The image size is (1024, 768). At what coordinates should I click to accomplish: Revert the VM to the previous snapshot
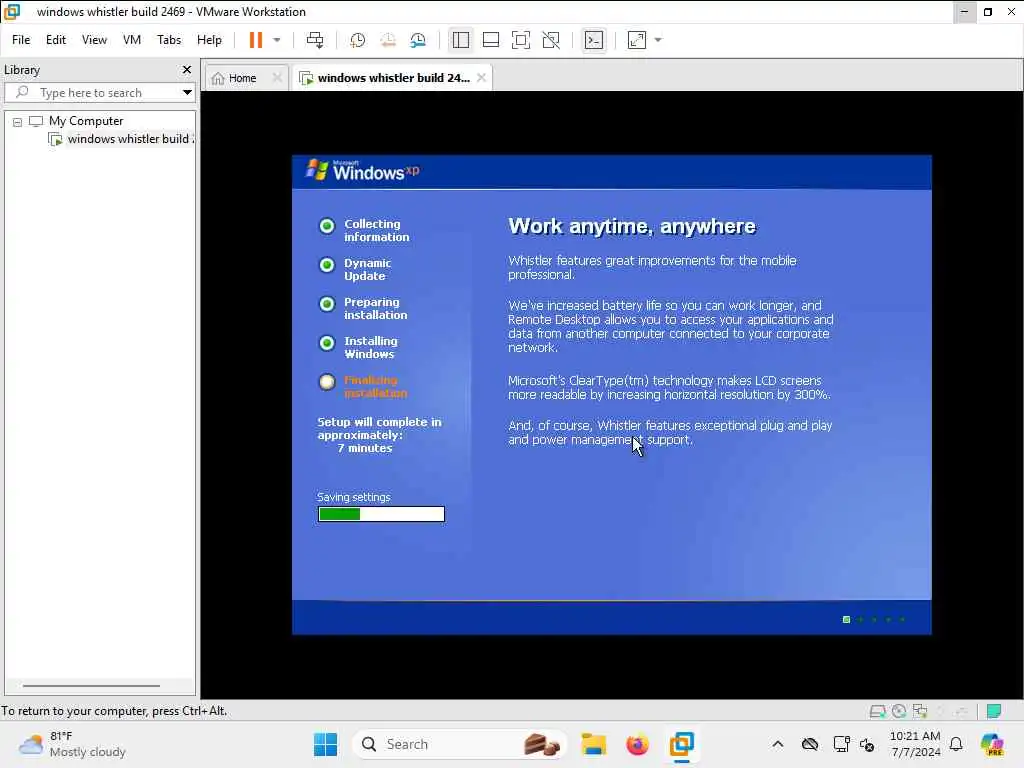(x=388, y=40)
